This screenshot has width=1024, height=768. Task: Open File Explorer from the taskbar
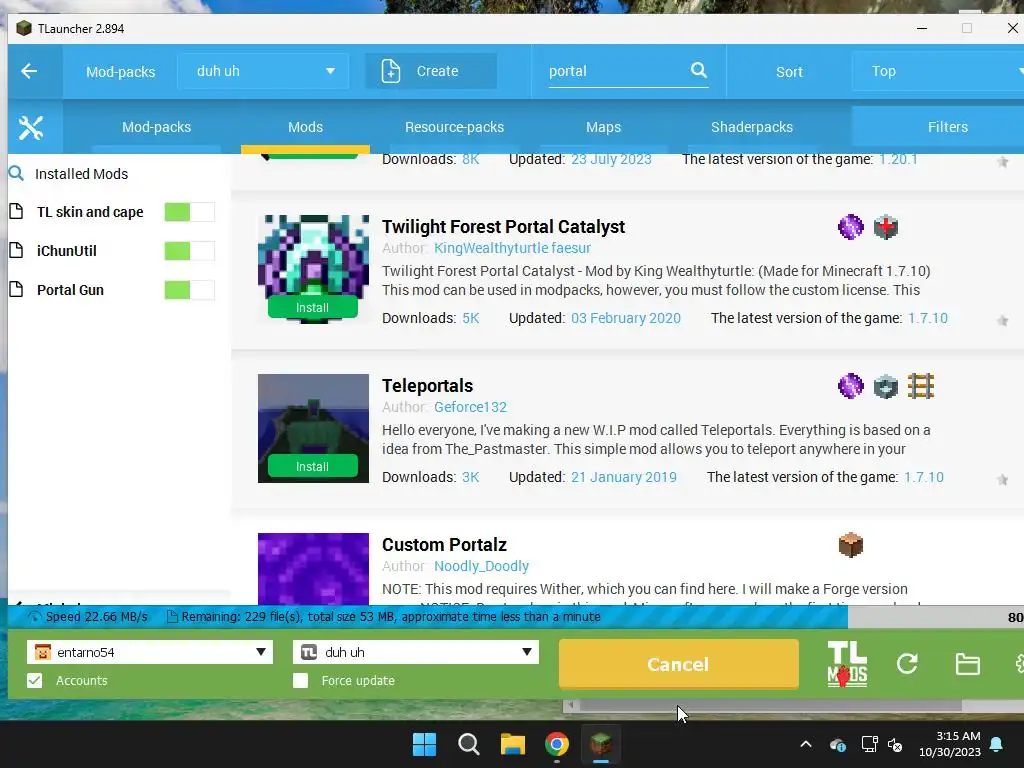(513, 744)
